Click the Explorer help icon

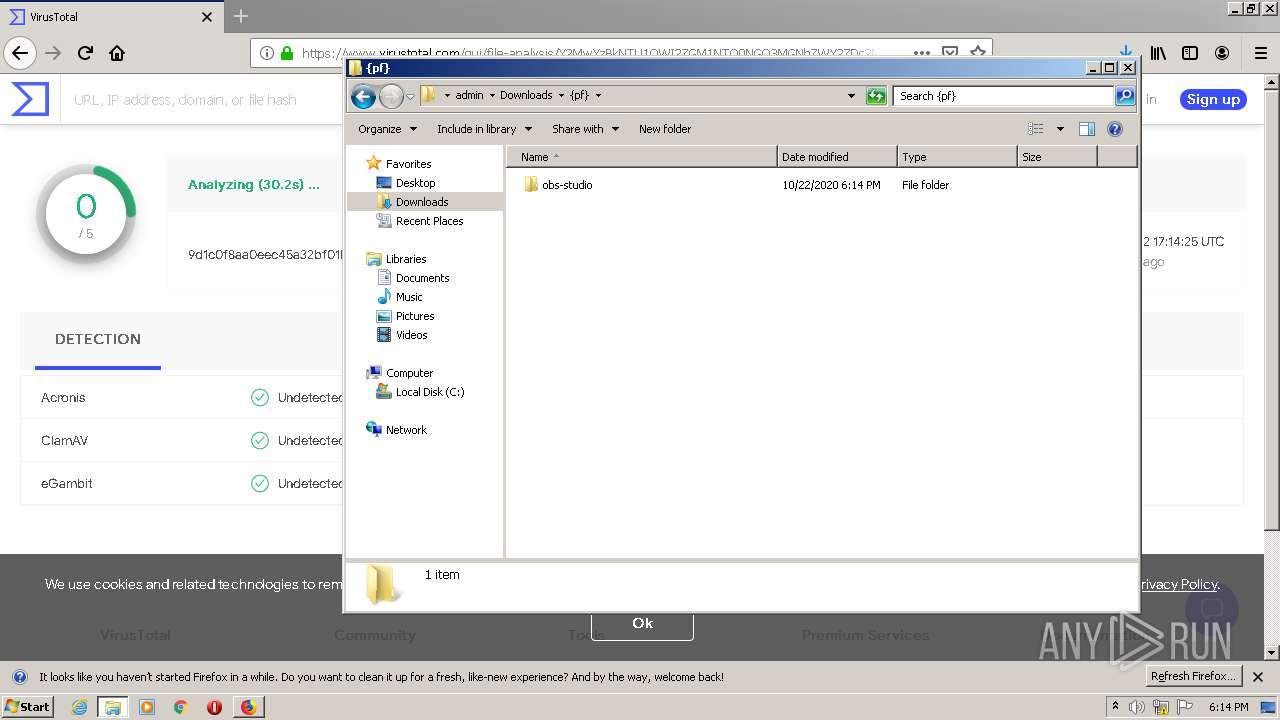(1115, 129)
